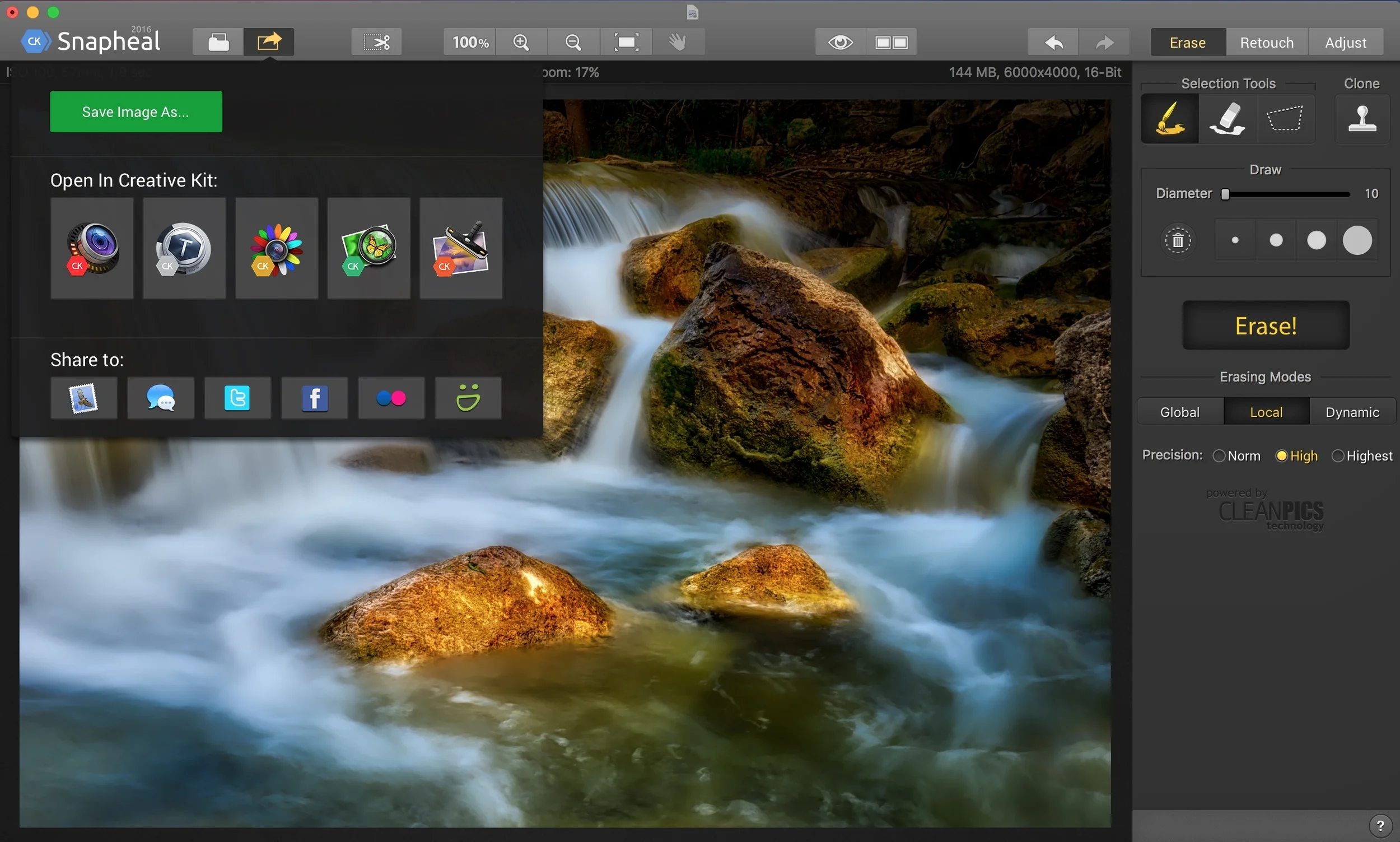Image resolution: width=1400 pixels, height=842 pixels.
Task: Collapse the share export popover button
Action: (x=269, y=42)
